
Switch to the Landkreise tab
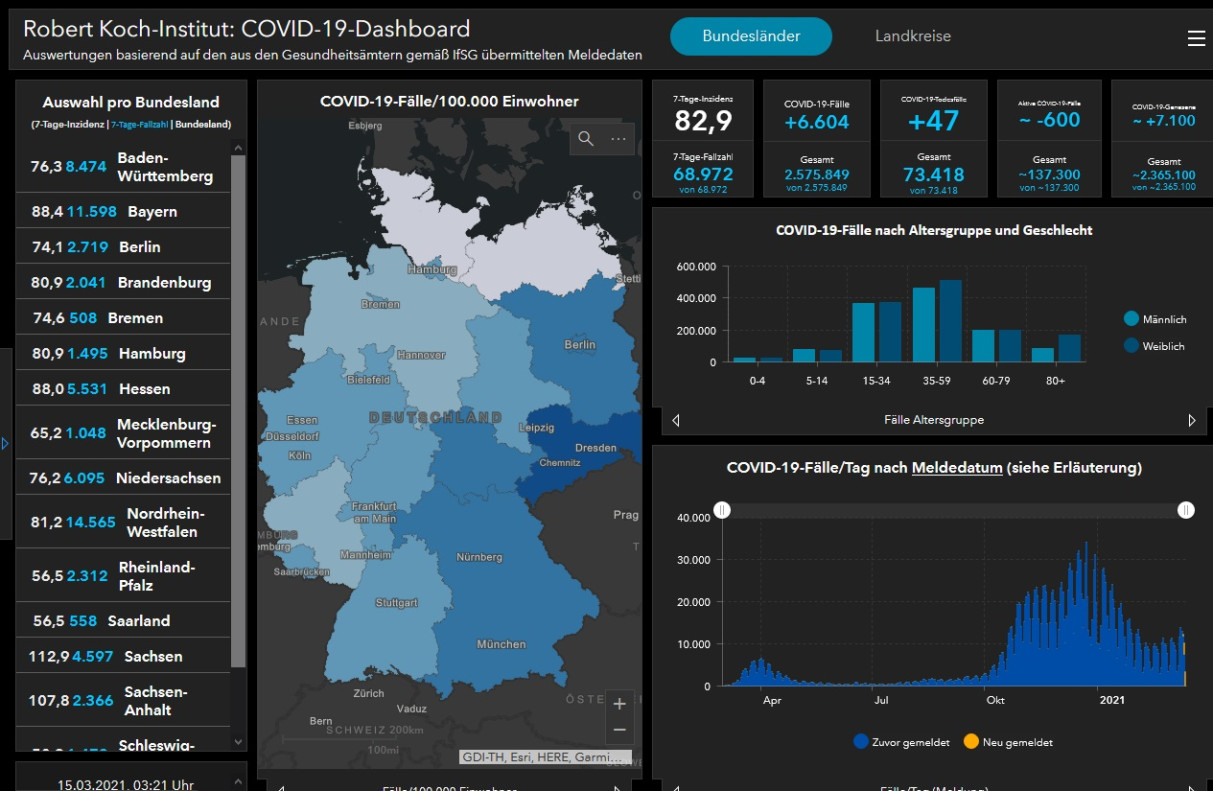point(912,36)
